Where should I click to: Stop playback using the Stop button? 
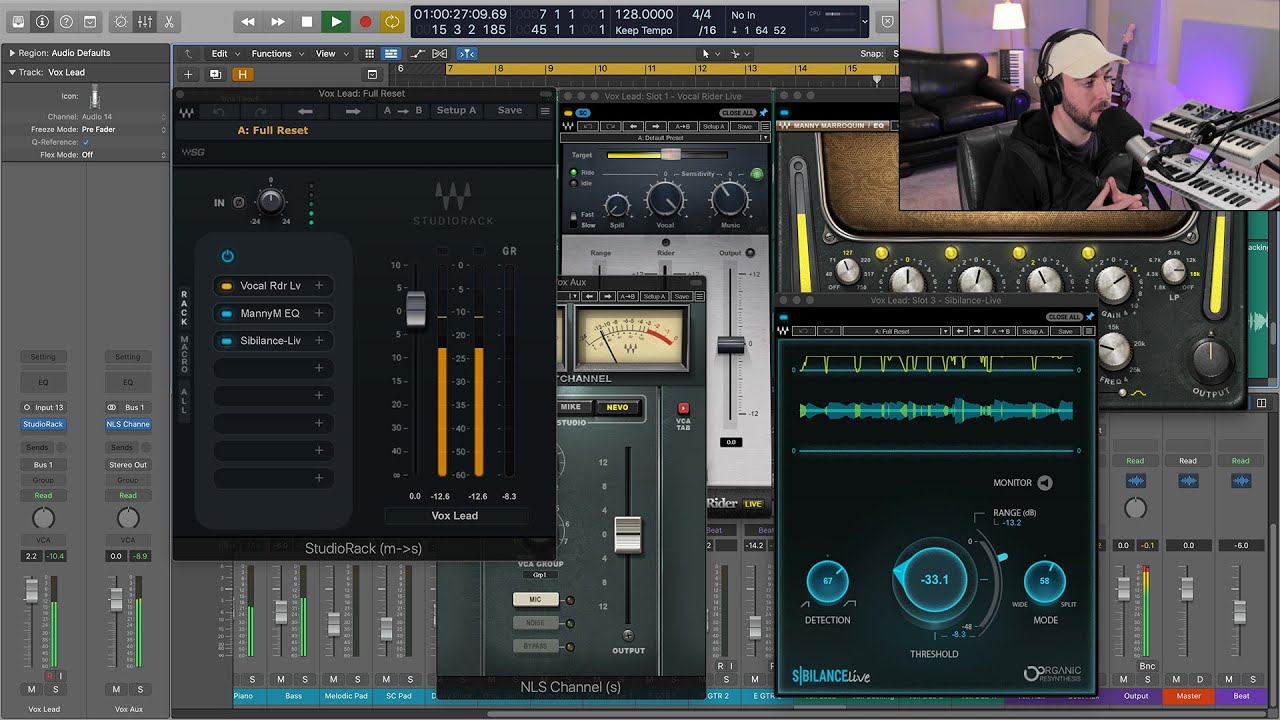click(x=307, y=21)
